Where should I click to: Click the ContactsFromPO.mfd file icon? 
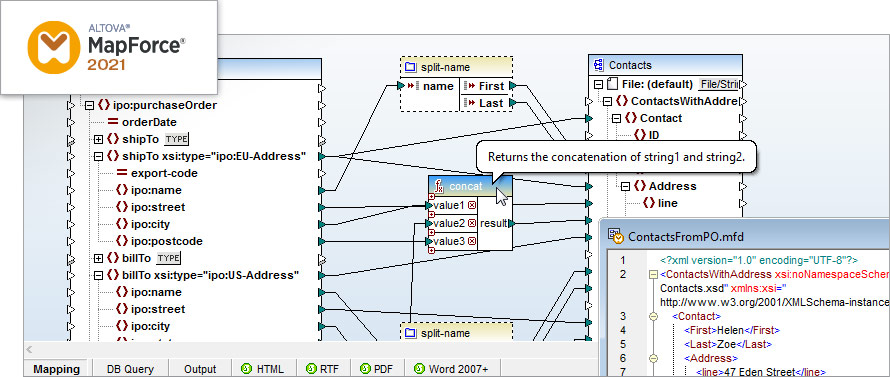tap(616, 236)
